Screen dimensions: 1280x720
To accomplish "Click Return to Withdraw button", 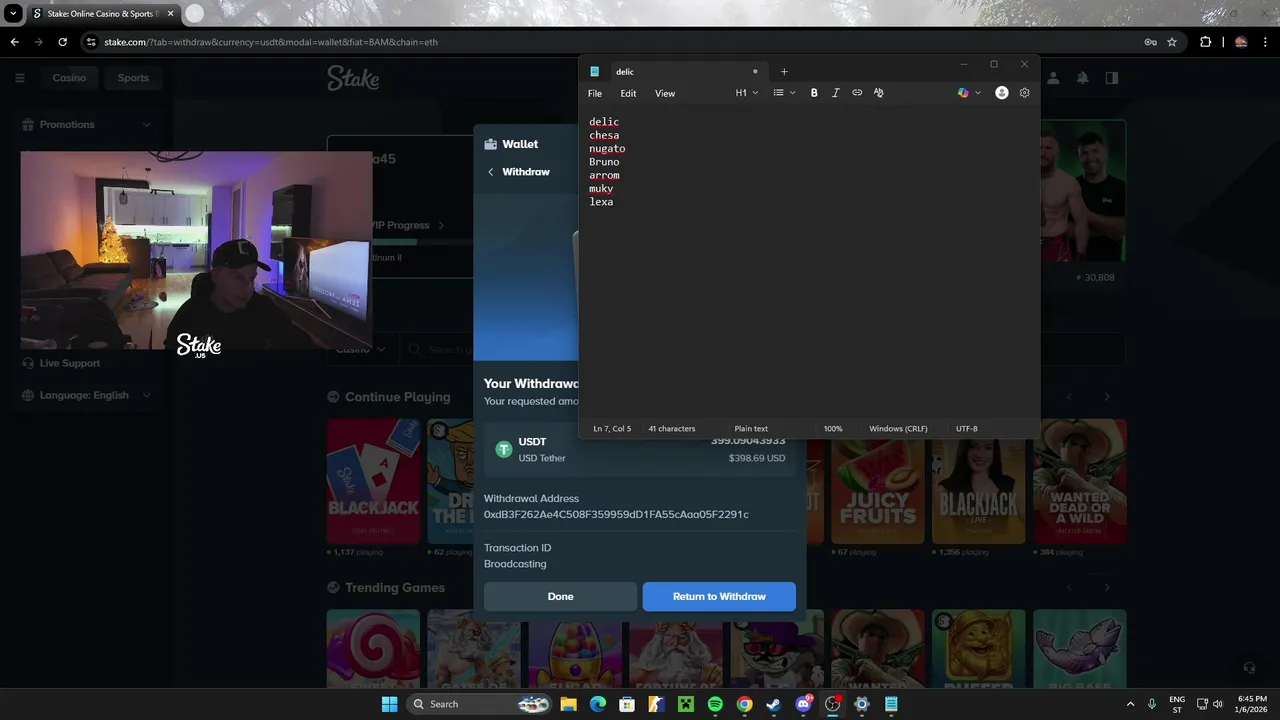I will (x=719, y=596).
